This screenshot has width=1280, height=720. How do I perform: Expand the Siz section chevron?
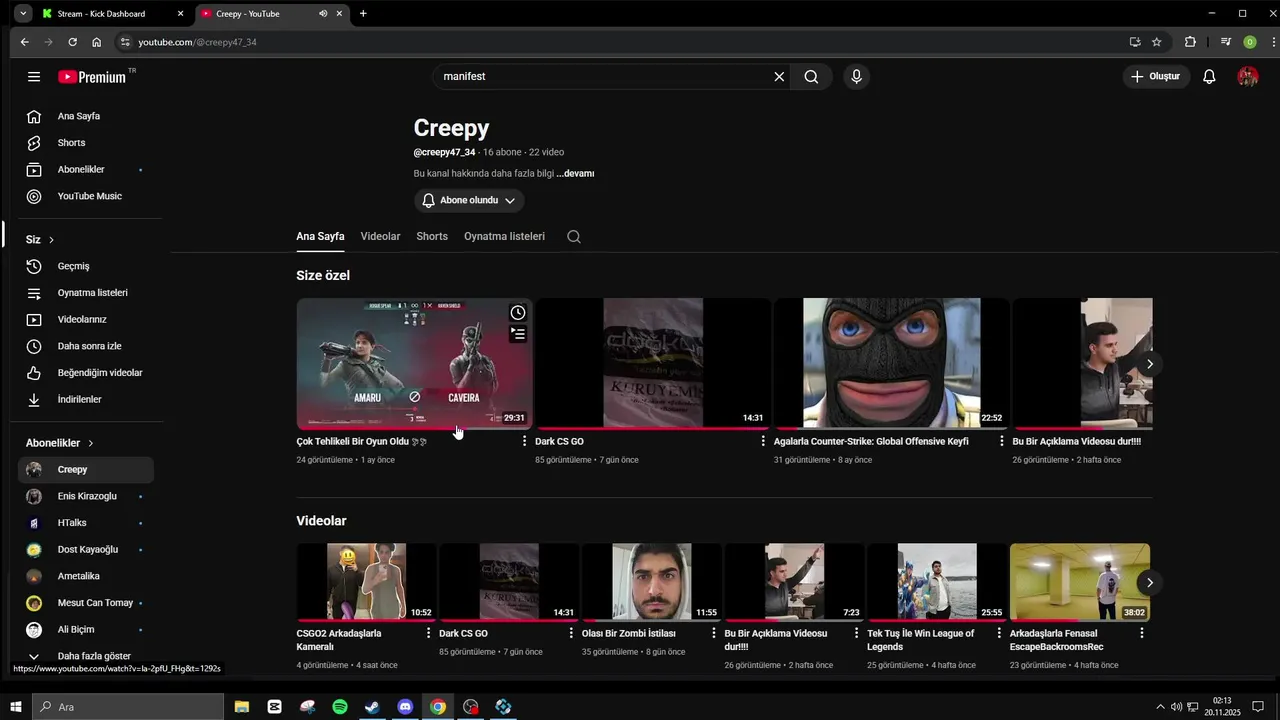pyautogui.click(x=51, y=240)
